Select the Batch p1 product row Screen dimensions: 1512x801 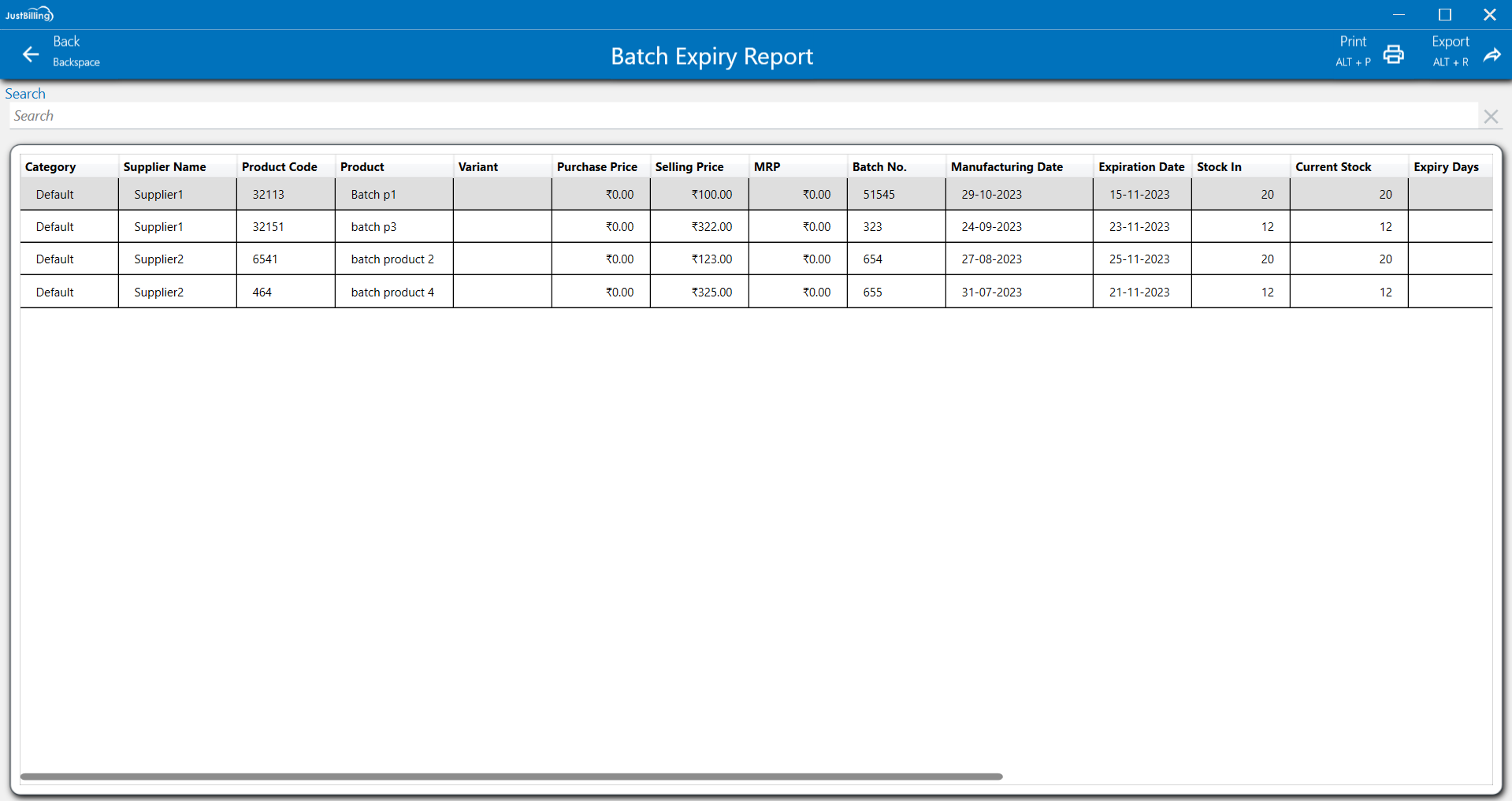[x=373, y=195]
